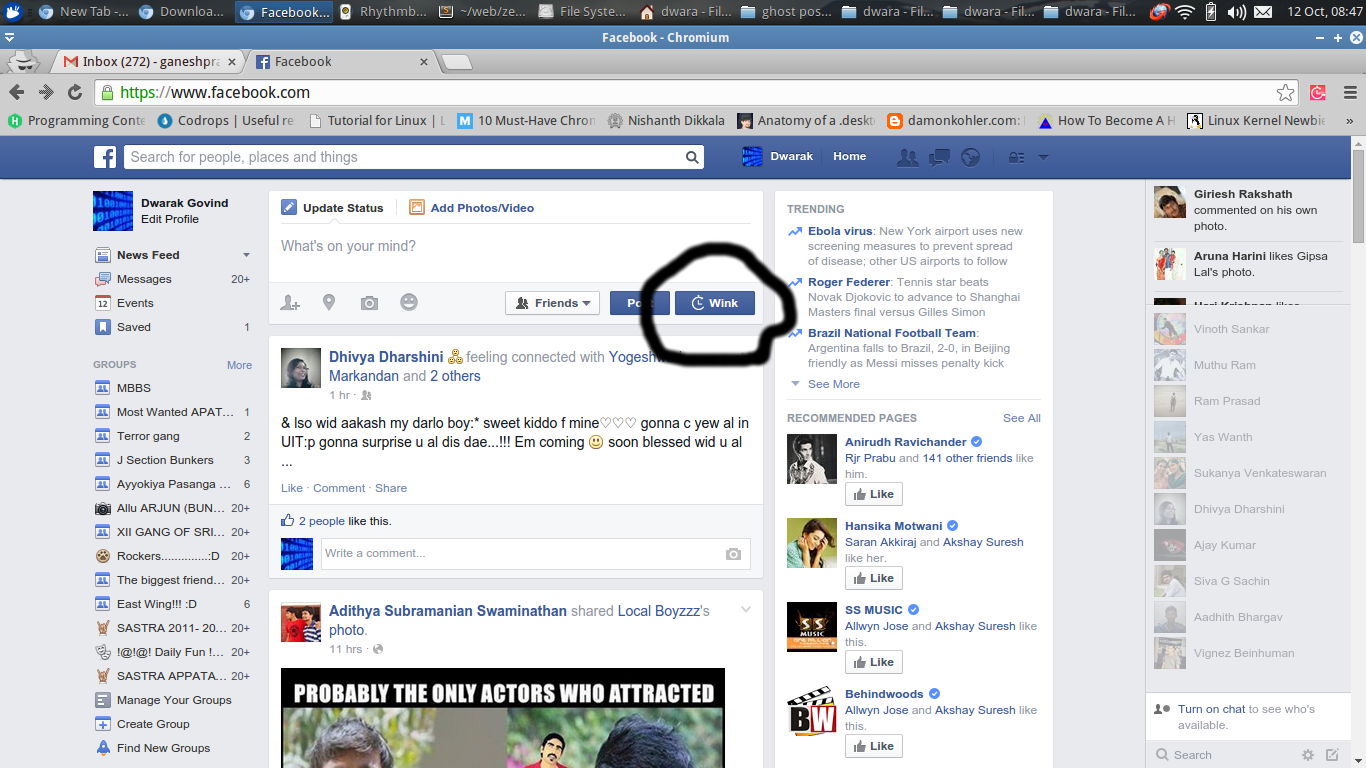Screen dimensions: 1366x768
Task: Like Hansika Motwani page
Action: click(874, 578)
